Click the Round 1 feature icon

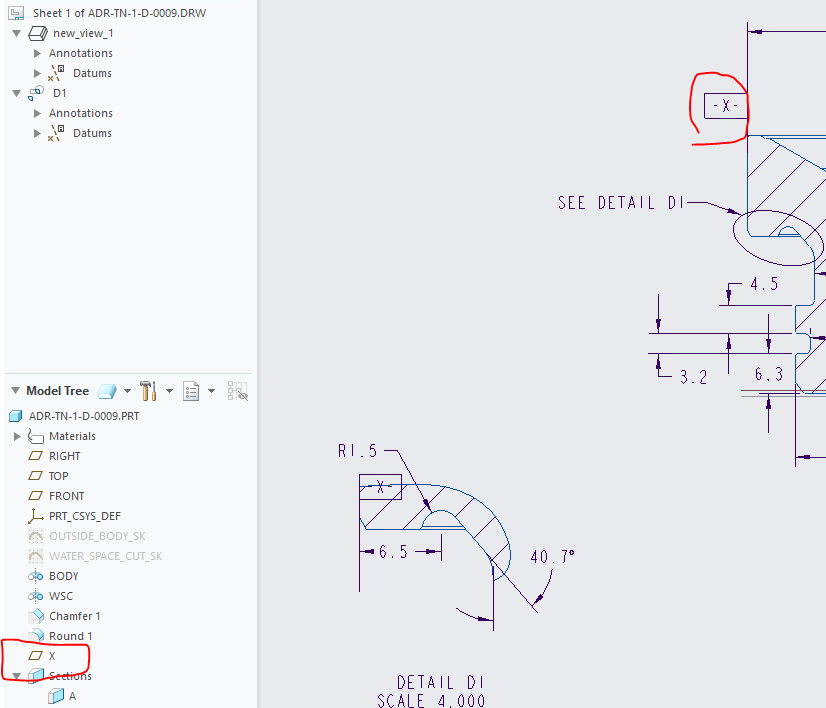pyautogui.click(x=36, y=636)
